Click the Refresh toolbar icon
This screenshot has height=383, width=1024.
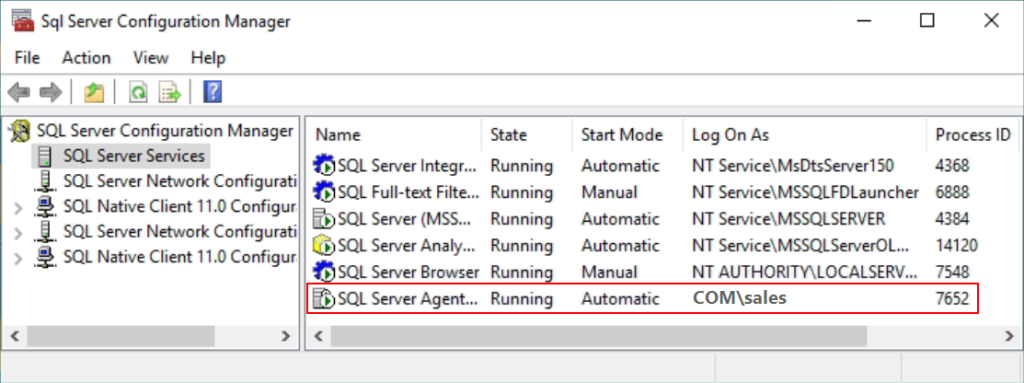(x=138, y=92)
